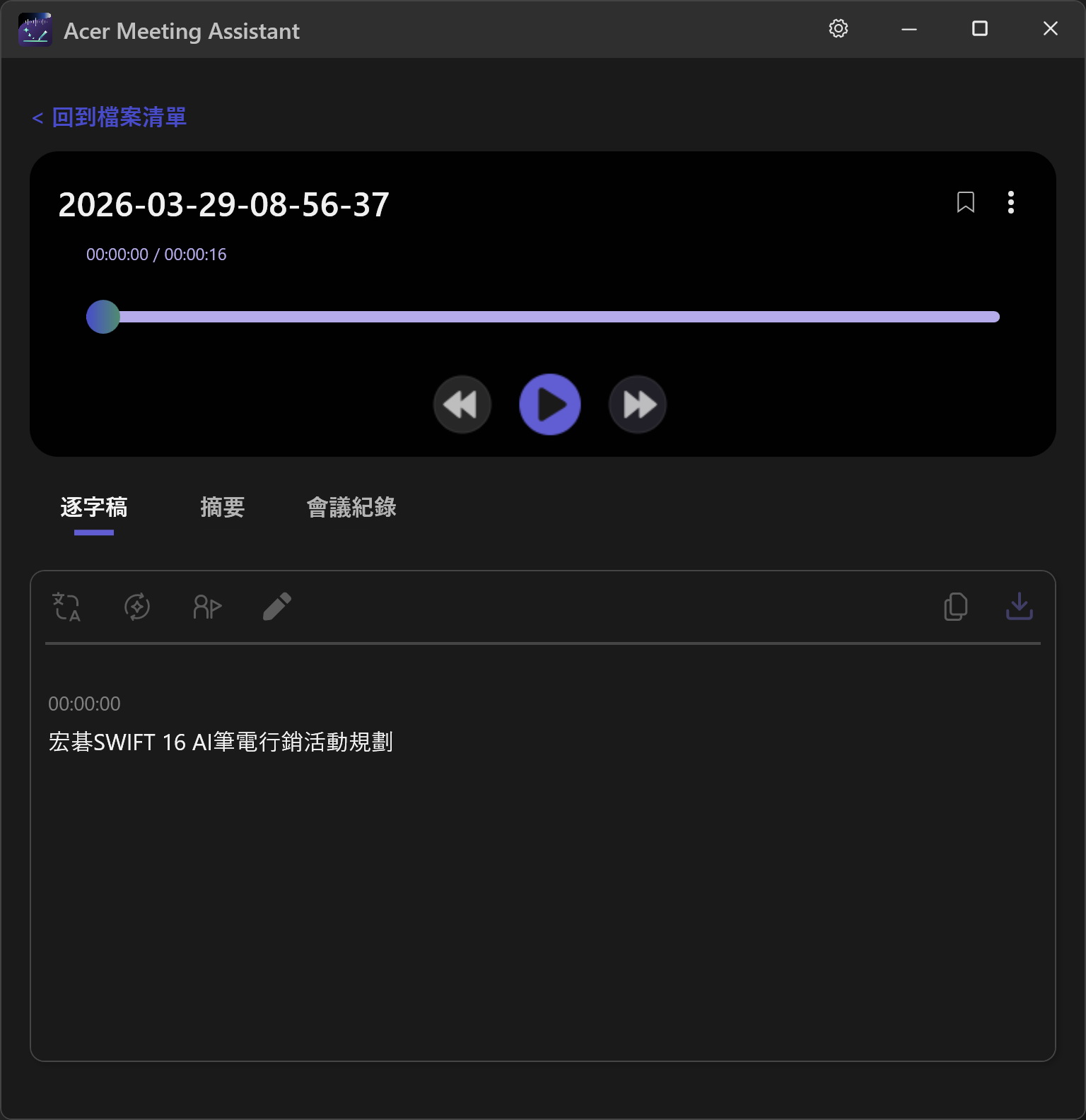This screenshot has height=1120, width=1086.
Task: Click the AI regenerate transcript icon
Action: click(137, 607)
